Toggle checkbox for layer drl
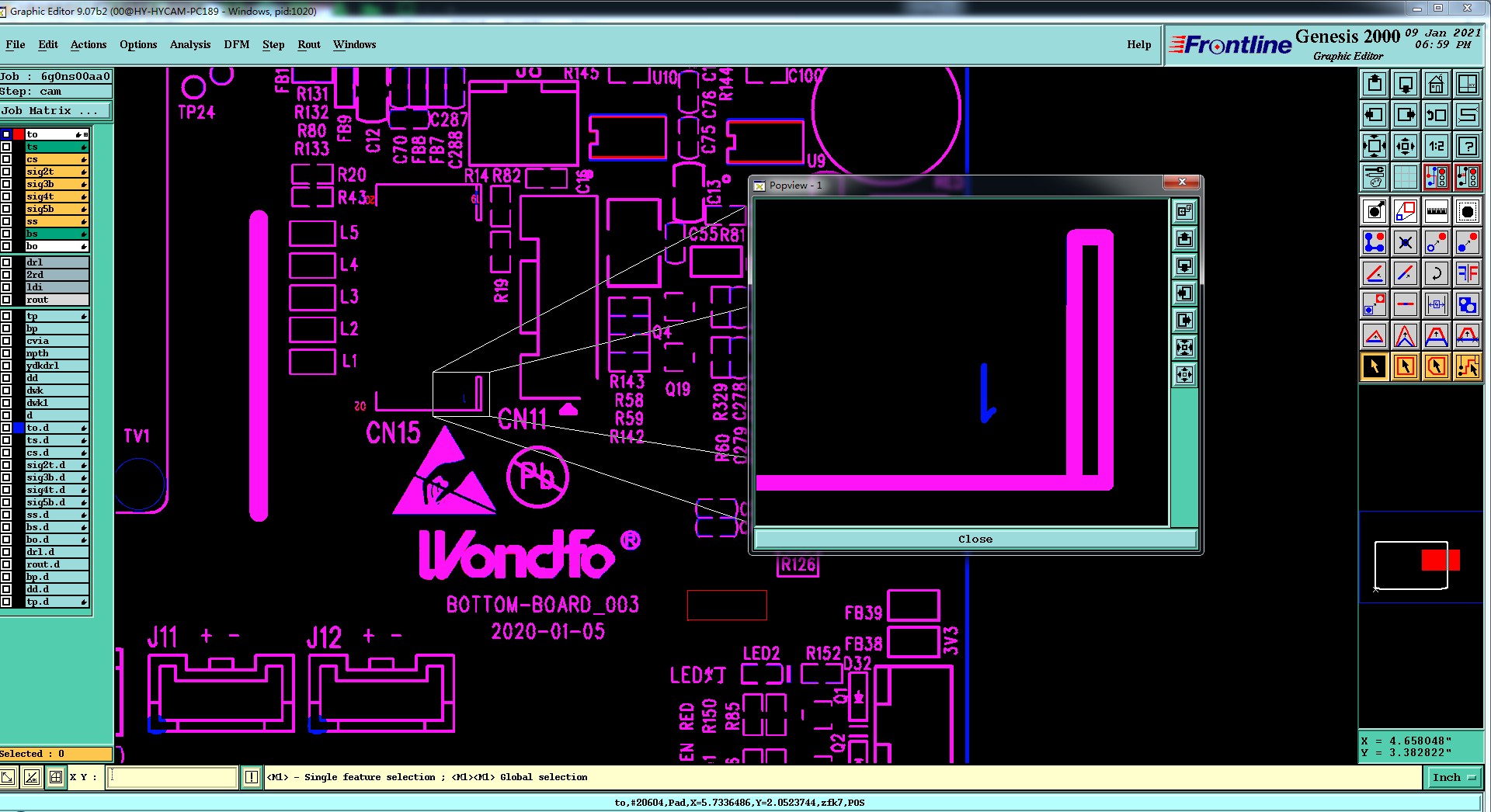Image resolution: width=1491 pixels, height=812 pixels. (x=6, y=262)
